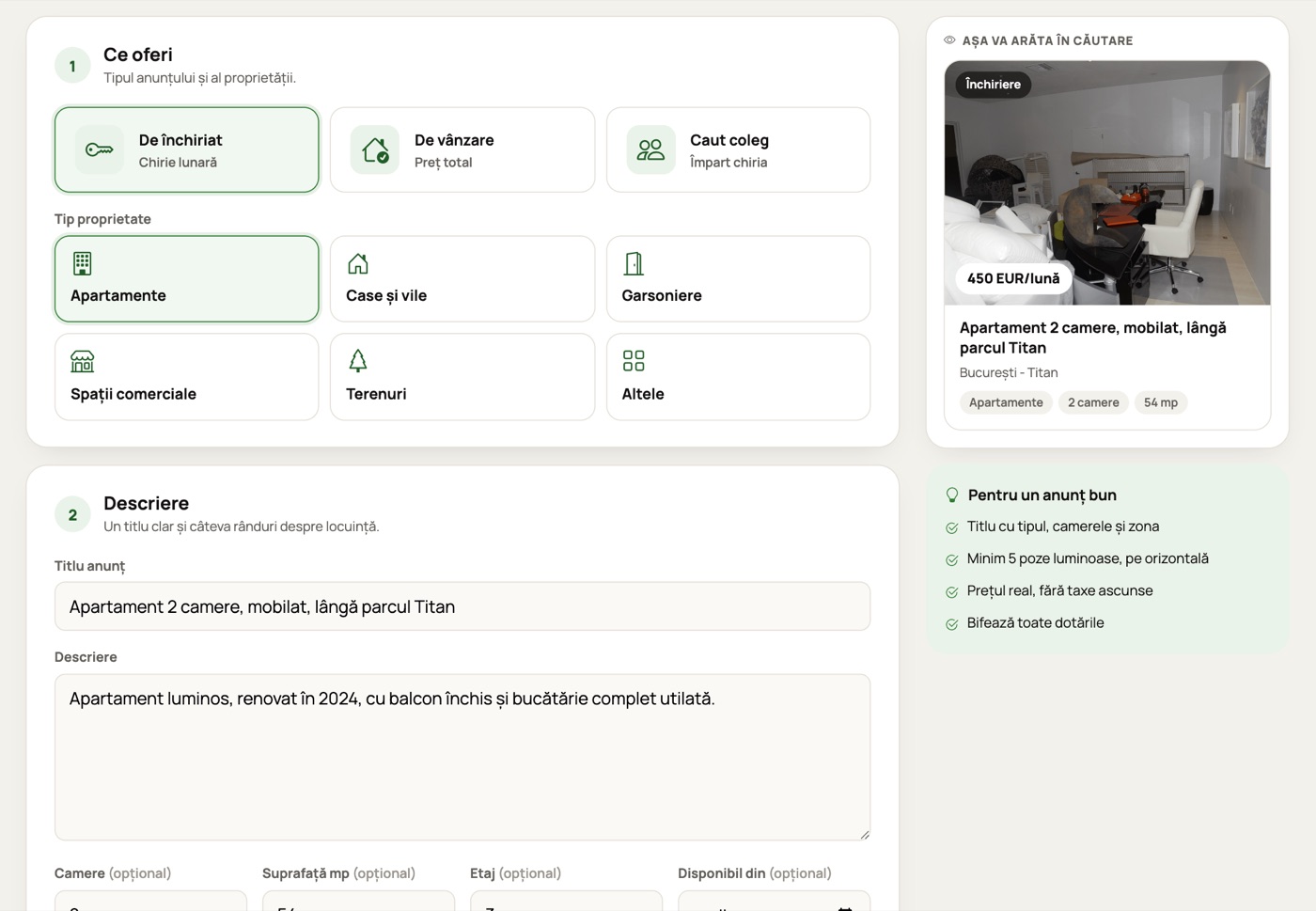Click into the Titlu anunț input field
The width and height of the screenshot is (1316, 911).
[x=462, y=606]
